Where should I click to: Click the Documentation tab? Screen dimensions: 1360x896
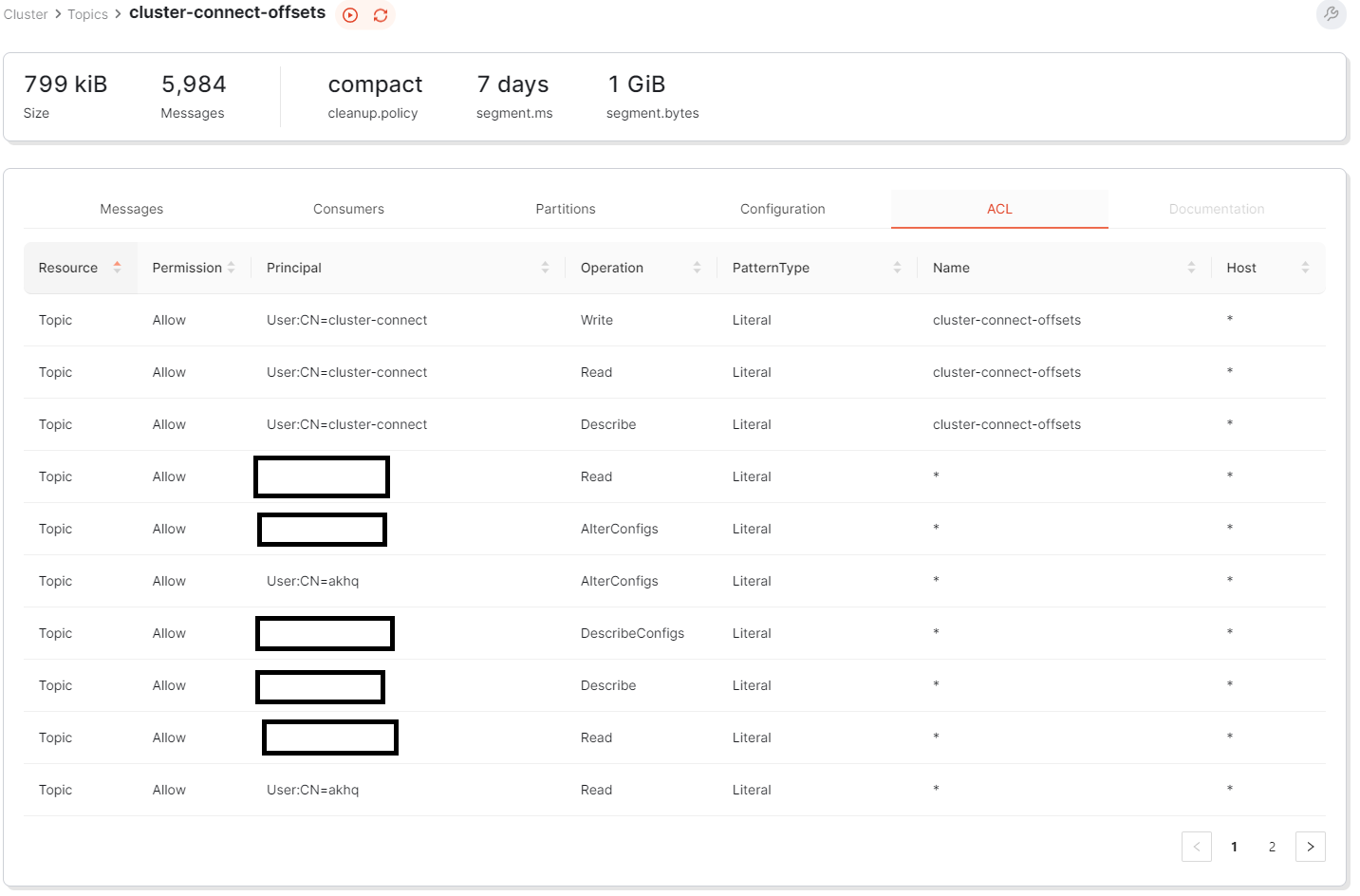tap(1217, 209)
